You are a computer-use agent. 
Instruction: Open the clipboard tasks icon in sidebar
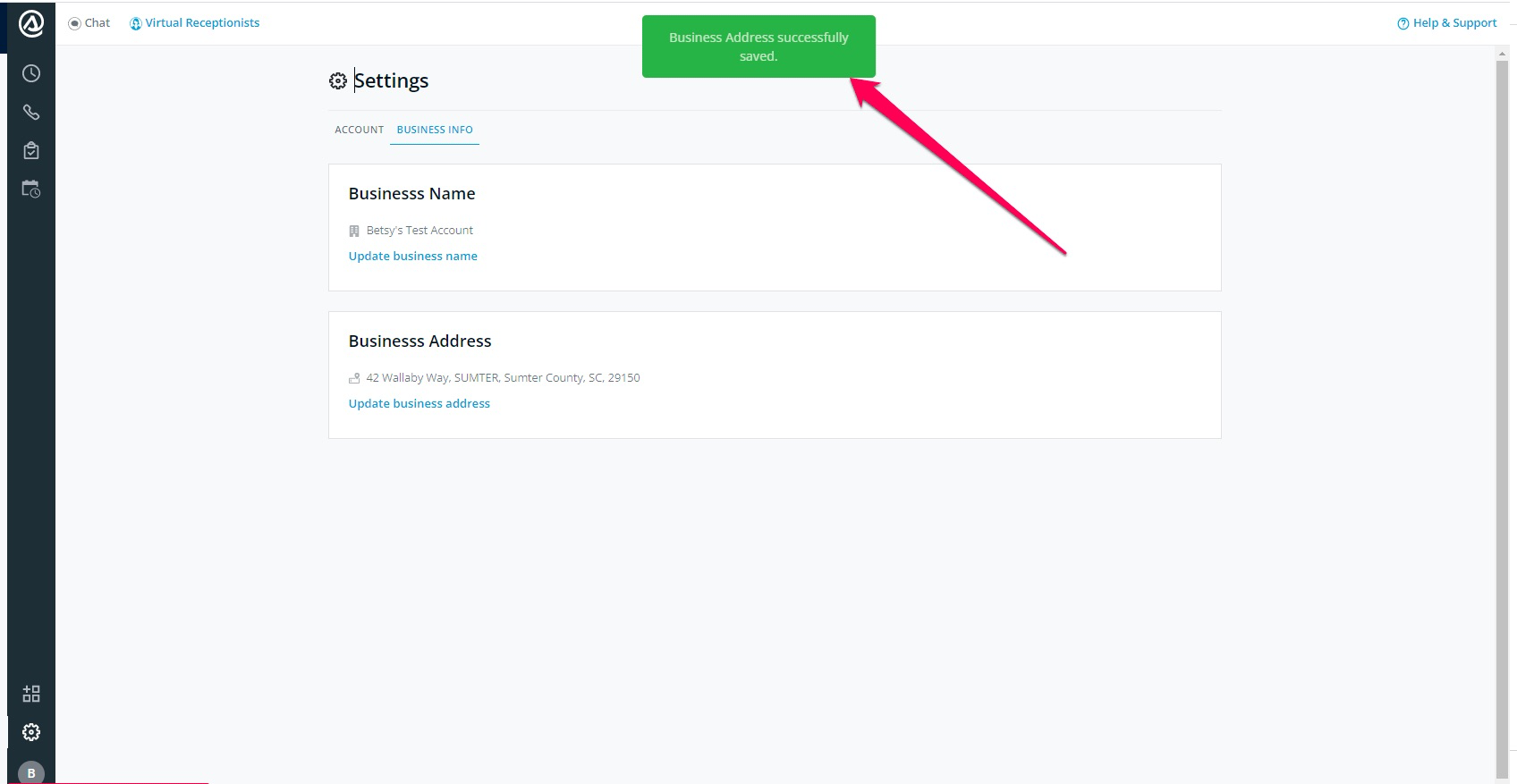[31, 150]
